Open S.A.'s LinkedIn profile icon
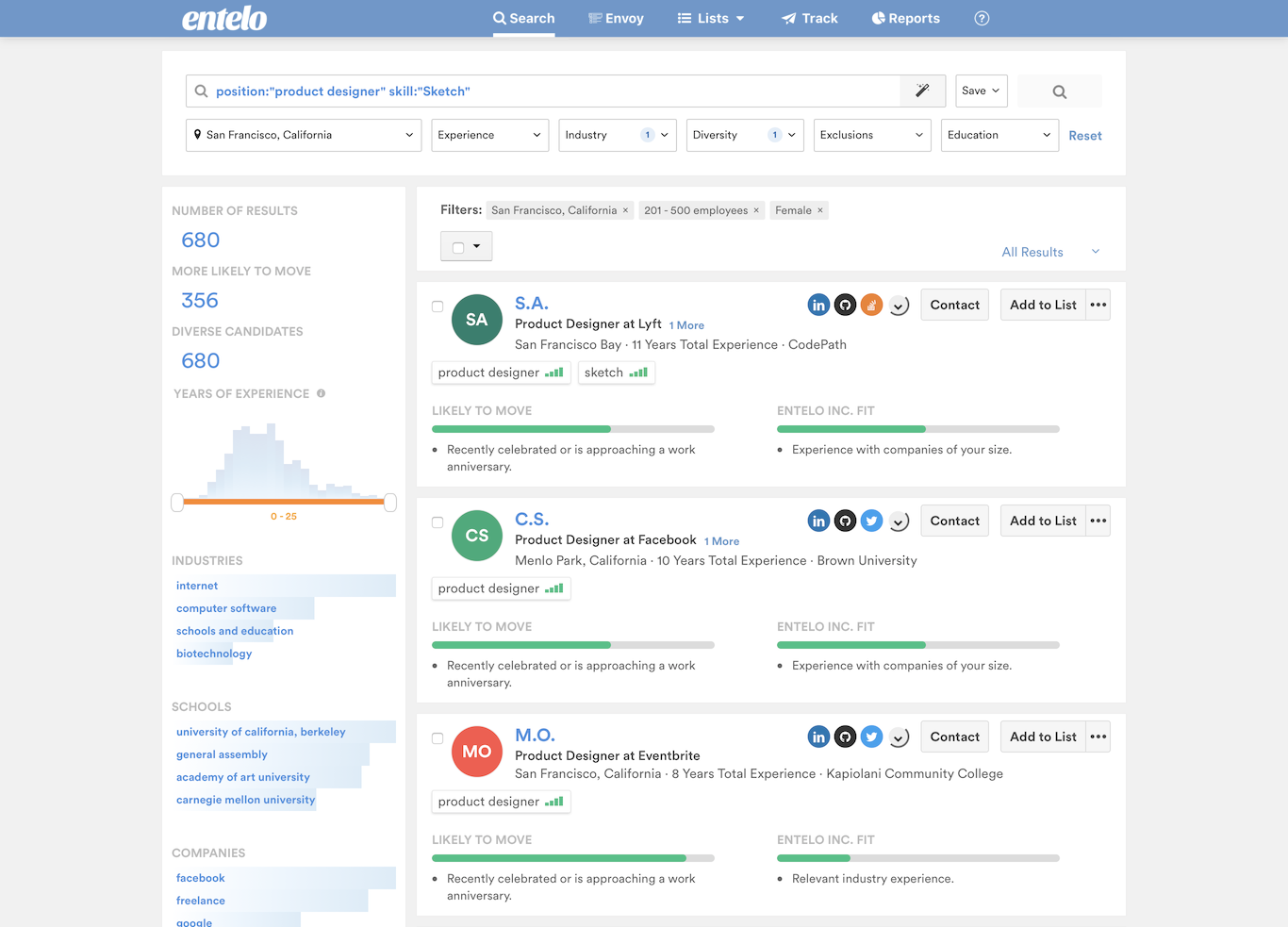Image resolution: width=1288 pixels, height=927 pixels. 818,305
